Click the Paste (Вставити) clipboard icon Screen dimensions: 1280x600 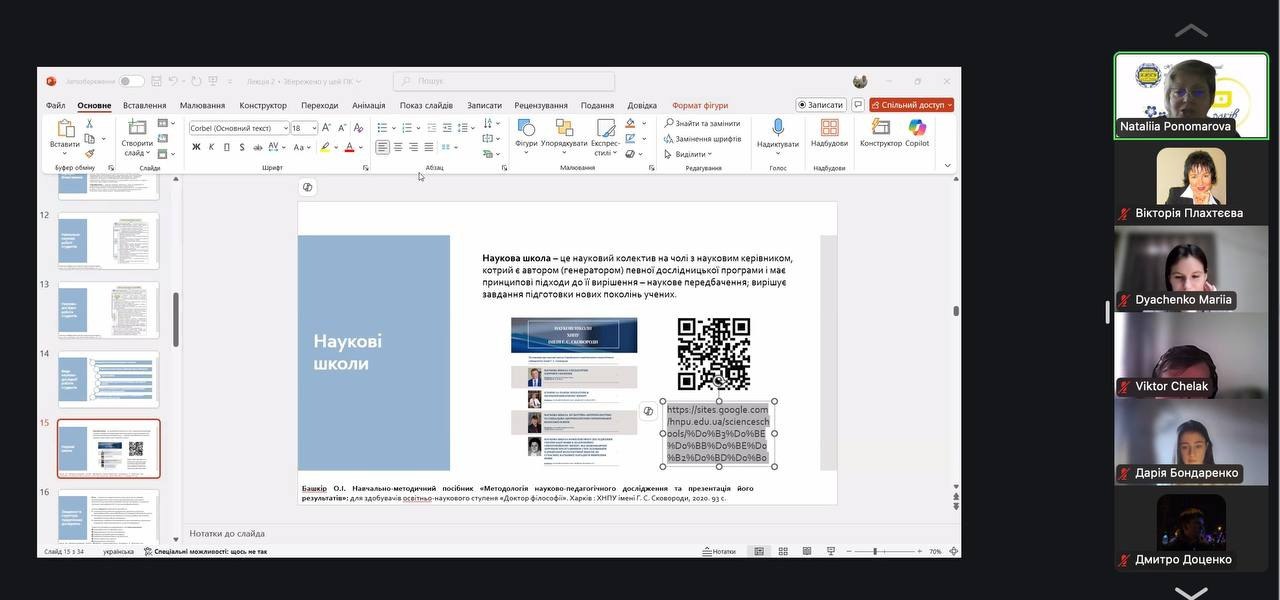point(65,129)
